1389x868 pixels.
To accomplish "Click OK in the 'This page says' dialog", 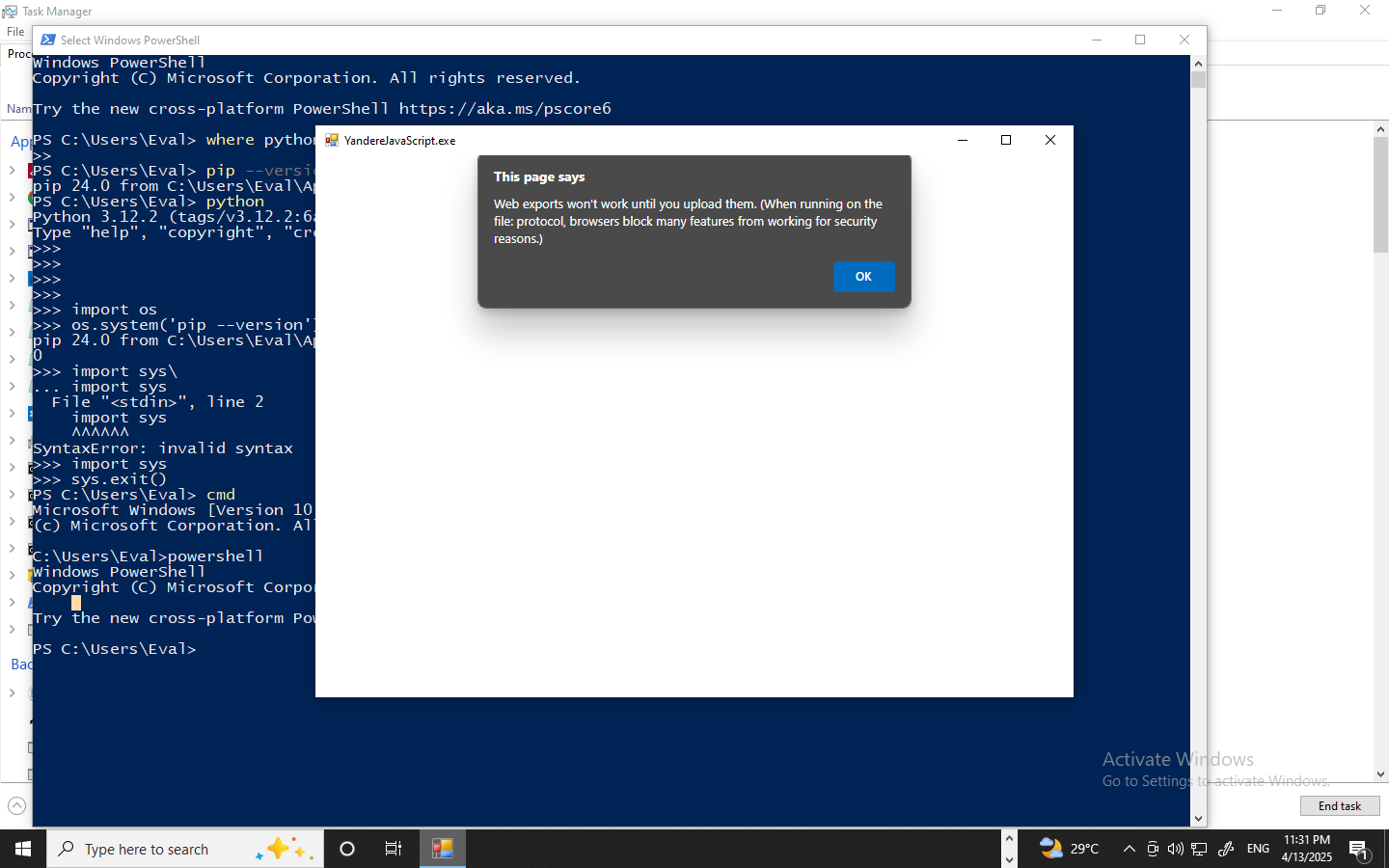I will tap(863, 277).
